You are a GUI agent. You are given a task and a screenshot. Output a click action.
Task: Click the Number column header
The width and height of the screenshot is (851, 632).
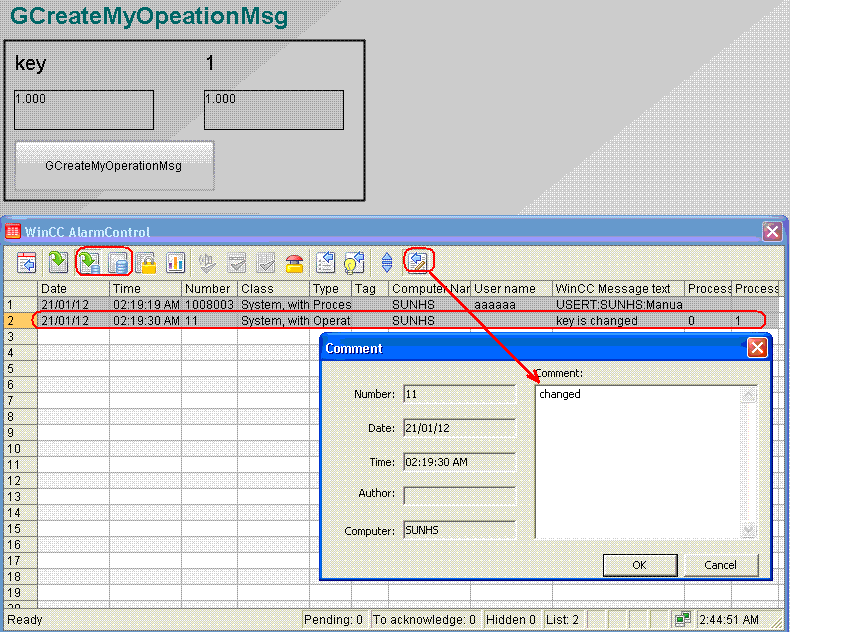tap(209, 288)
